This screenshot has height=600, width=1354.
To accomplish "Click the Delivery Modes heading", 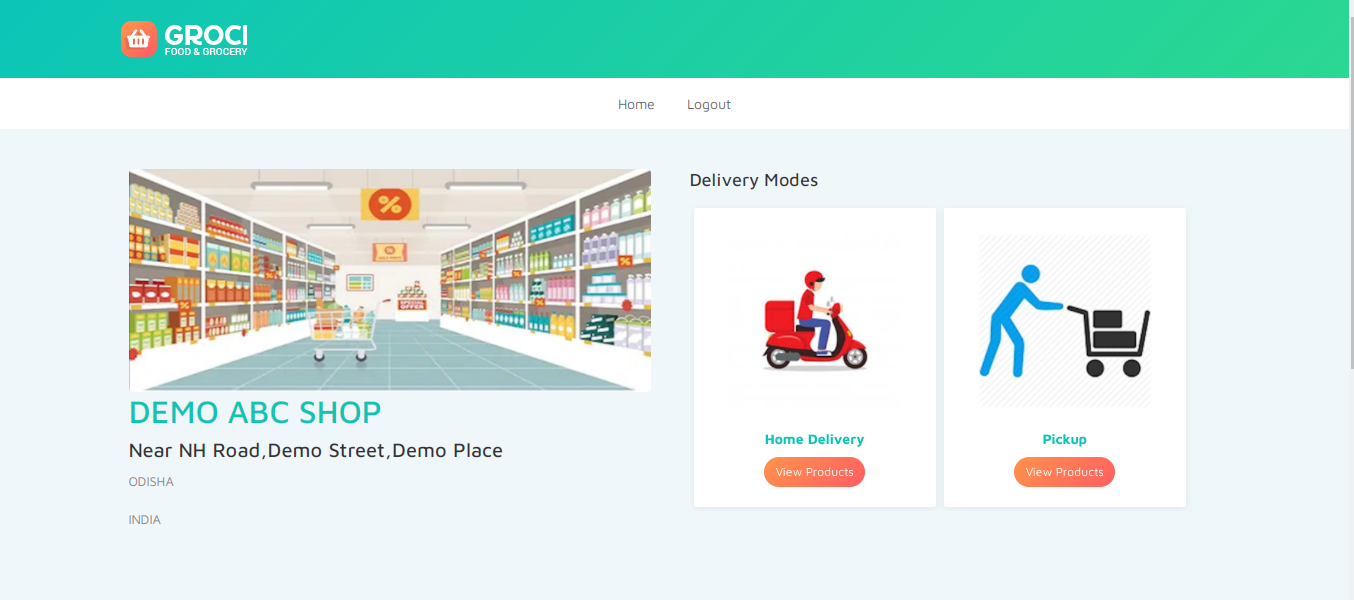I will pos(753,180).
